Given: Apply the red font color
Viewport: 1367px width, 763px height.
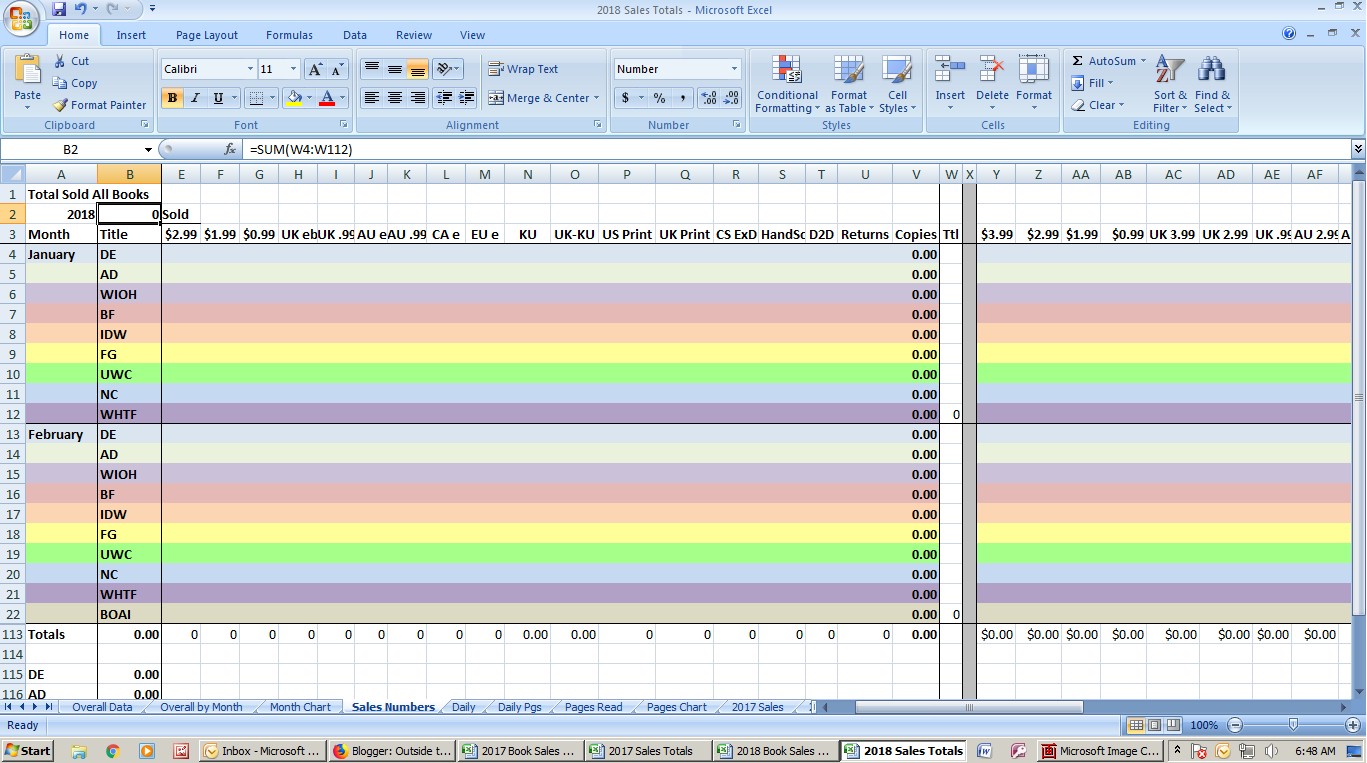Looking at the screenshot, I should coord(327,98).
